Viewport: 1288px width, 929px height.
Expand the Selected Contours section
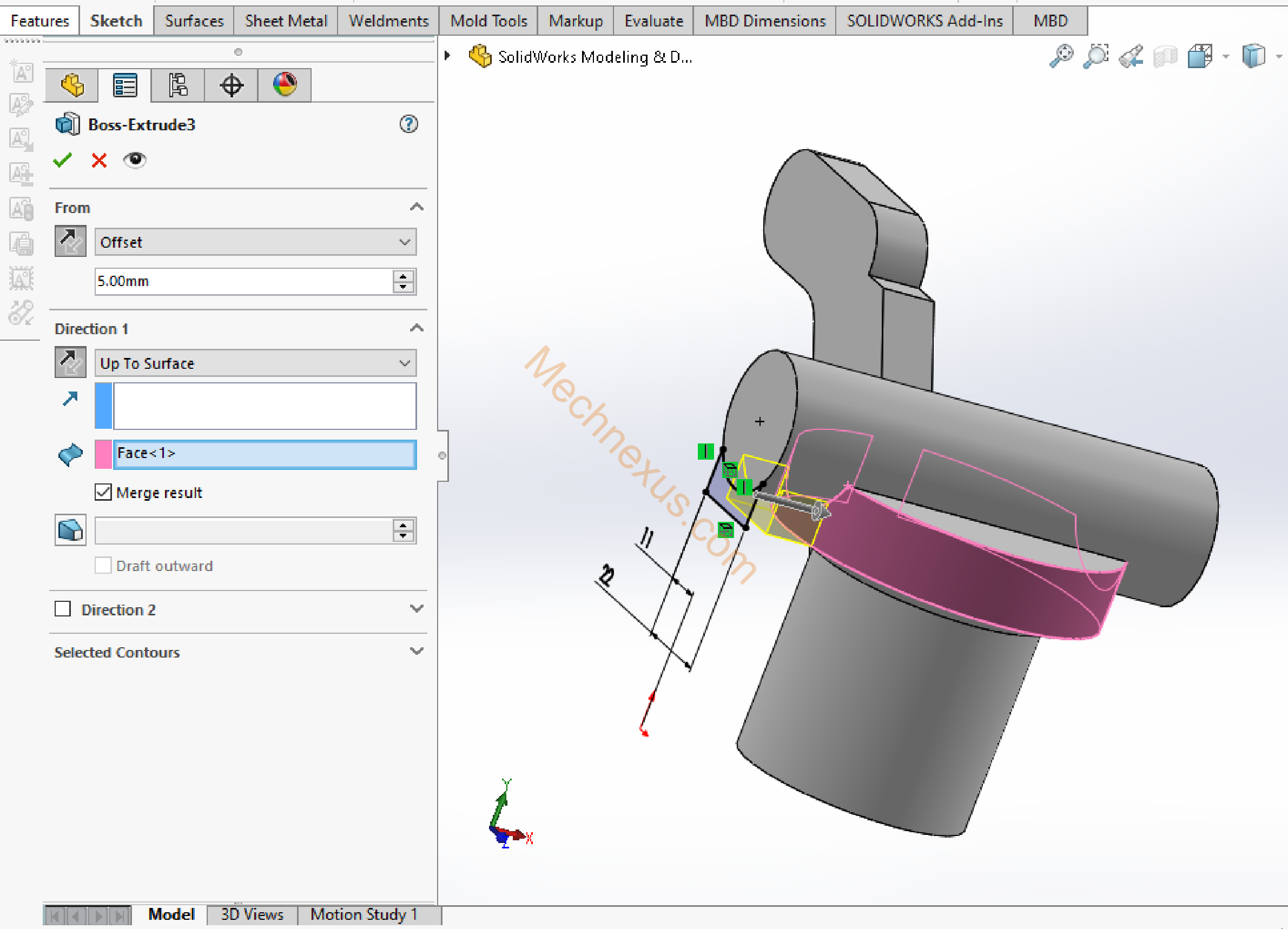[x=417, y=651]
